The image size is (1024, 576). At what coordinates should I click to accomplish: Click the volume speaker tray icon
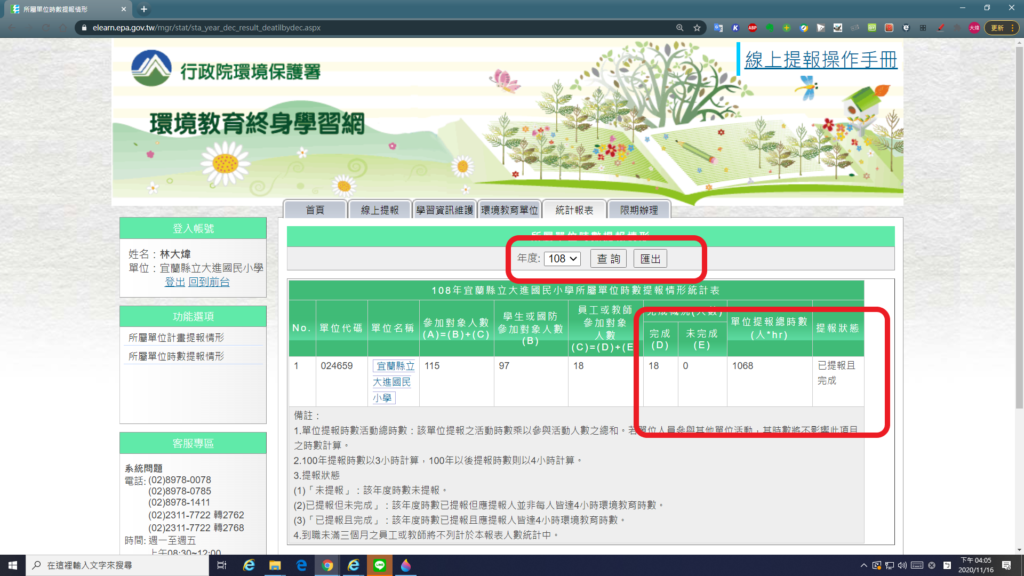pos(903,566)
